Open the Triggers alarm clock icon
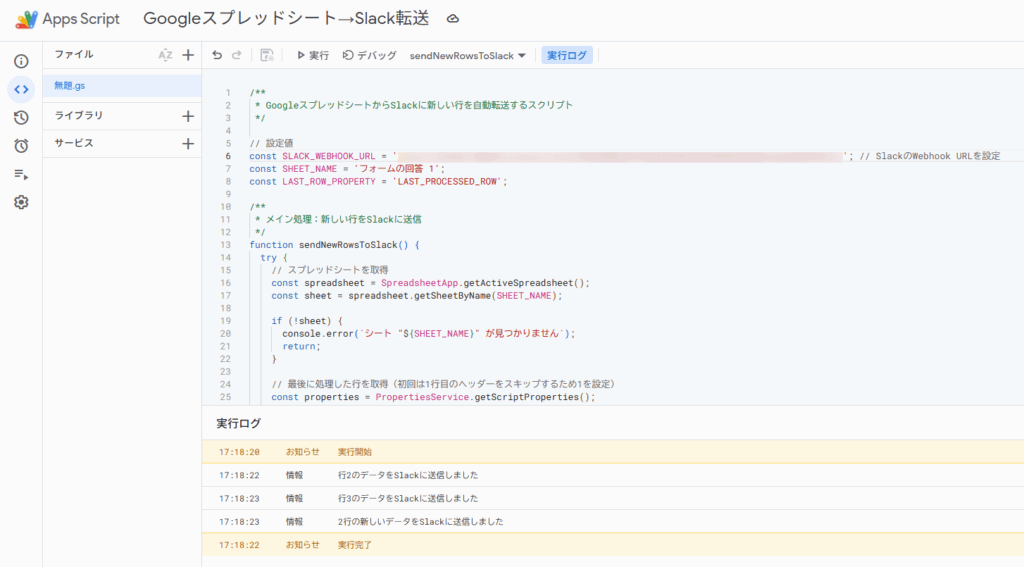Image resolution: width=1024 pixels, height=567 pixels. click(x=22, y=146)
